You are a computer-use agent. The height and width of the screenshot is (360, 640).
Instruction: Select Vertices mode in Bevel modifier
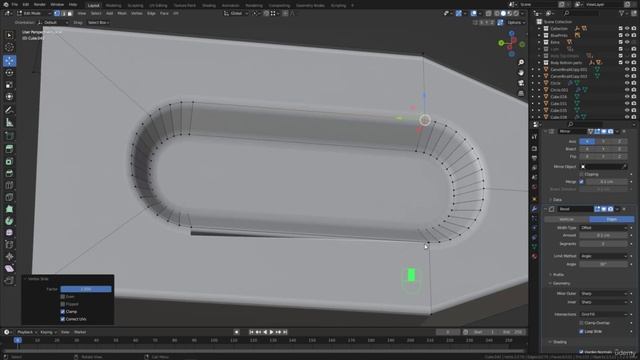tap(567, 220)
